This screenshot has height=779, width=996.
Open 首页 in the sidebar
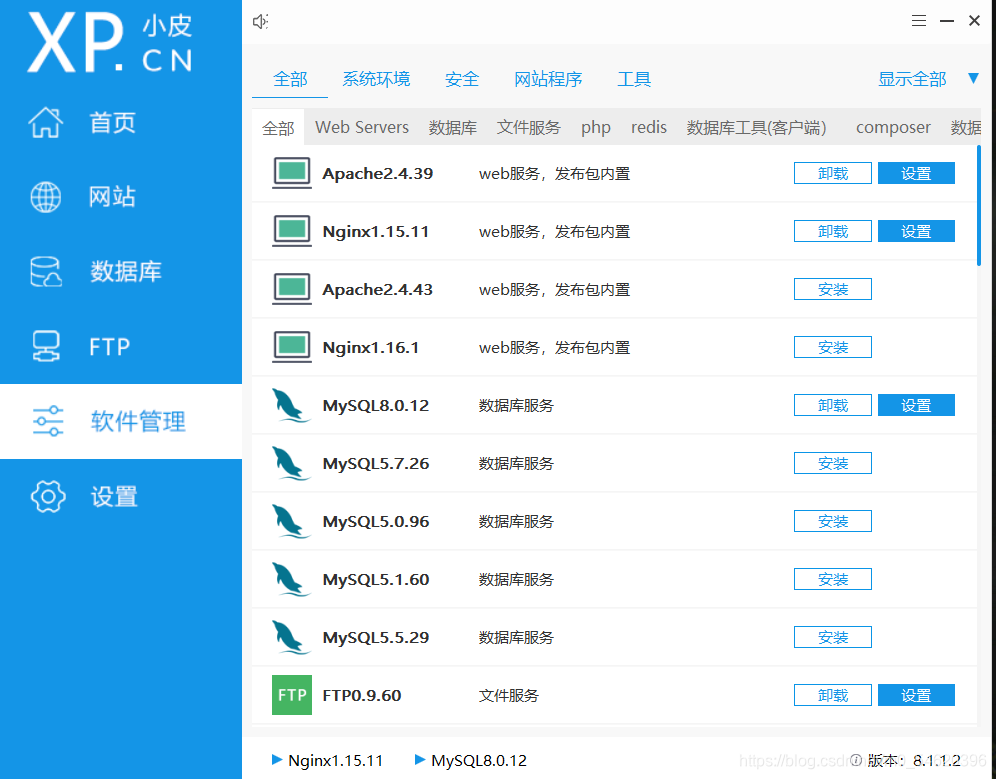pyautogui.click(x=112, y=123)
